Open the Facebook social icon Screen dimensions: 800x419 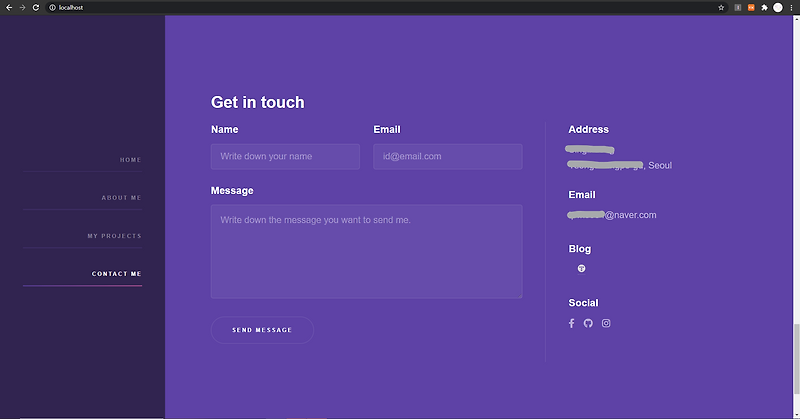571,323
